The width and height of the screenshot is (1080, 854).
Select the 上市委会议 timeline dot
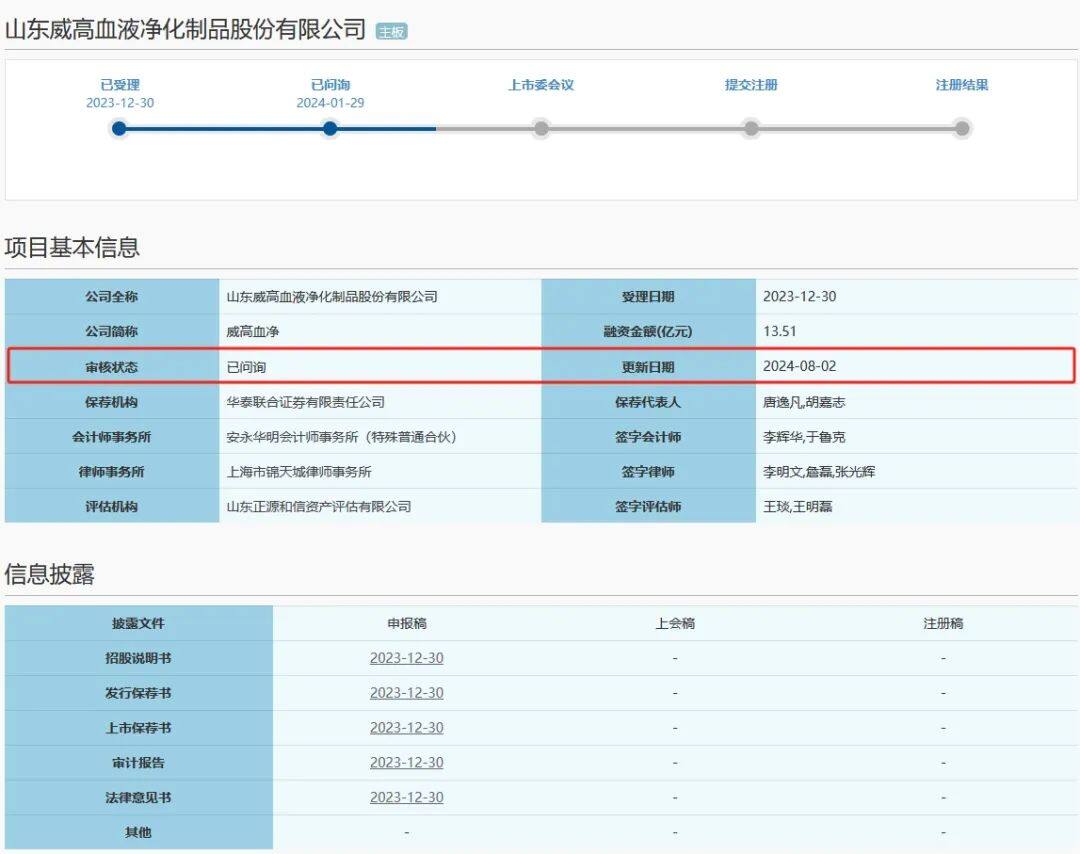point(541,128)
